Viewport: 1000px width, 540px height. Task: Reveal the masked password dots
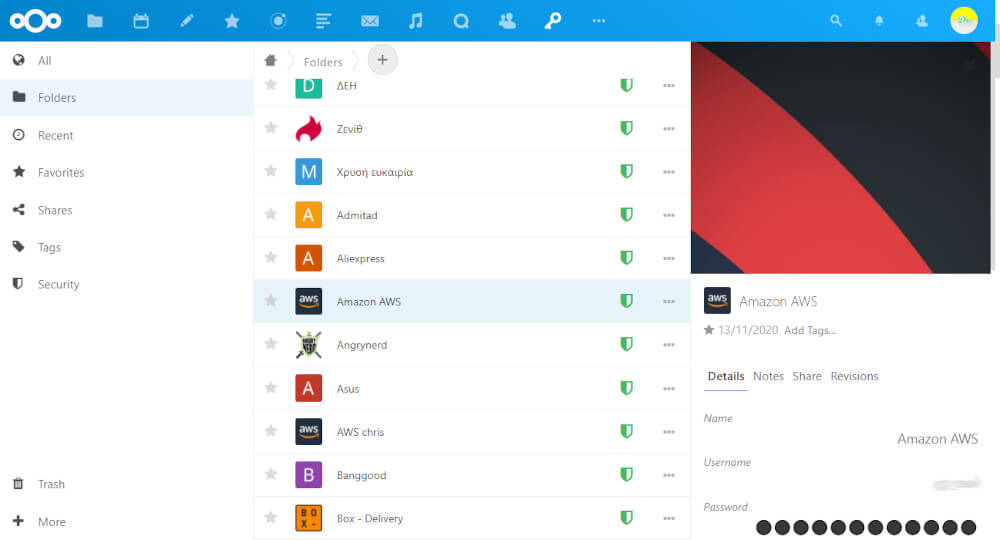pos(865,527)
